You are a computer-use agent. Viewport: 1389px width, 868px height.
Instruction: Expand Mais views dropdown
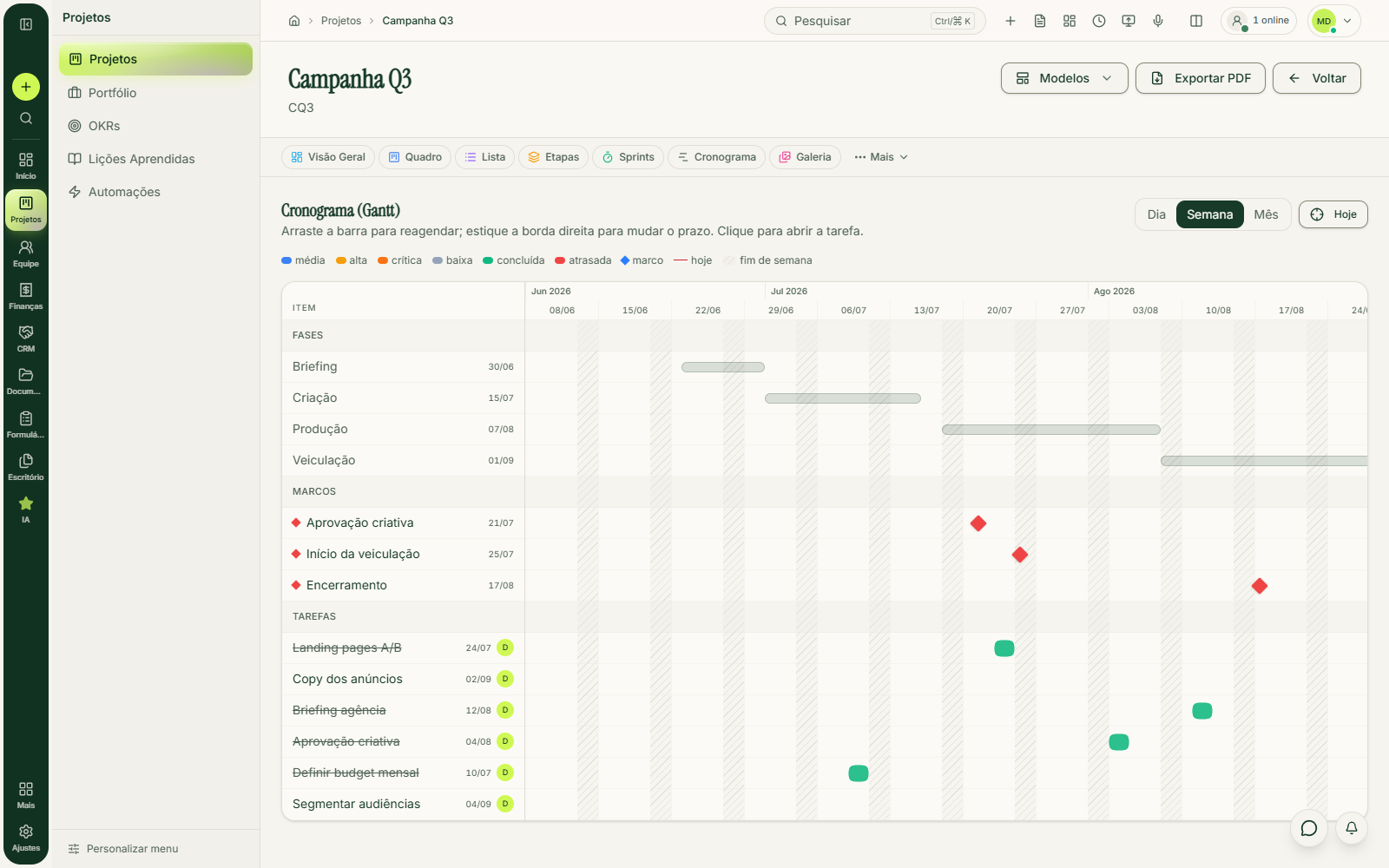click(x=881, y=157)
